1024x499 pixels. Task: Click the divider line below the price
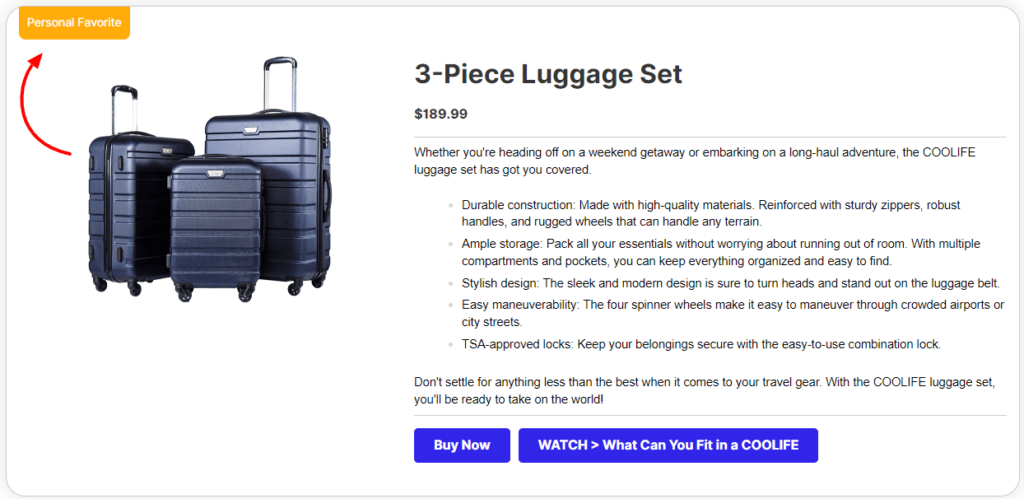(x=710, y=136)
